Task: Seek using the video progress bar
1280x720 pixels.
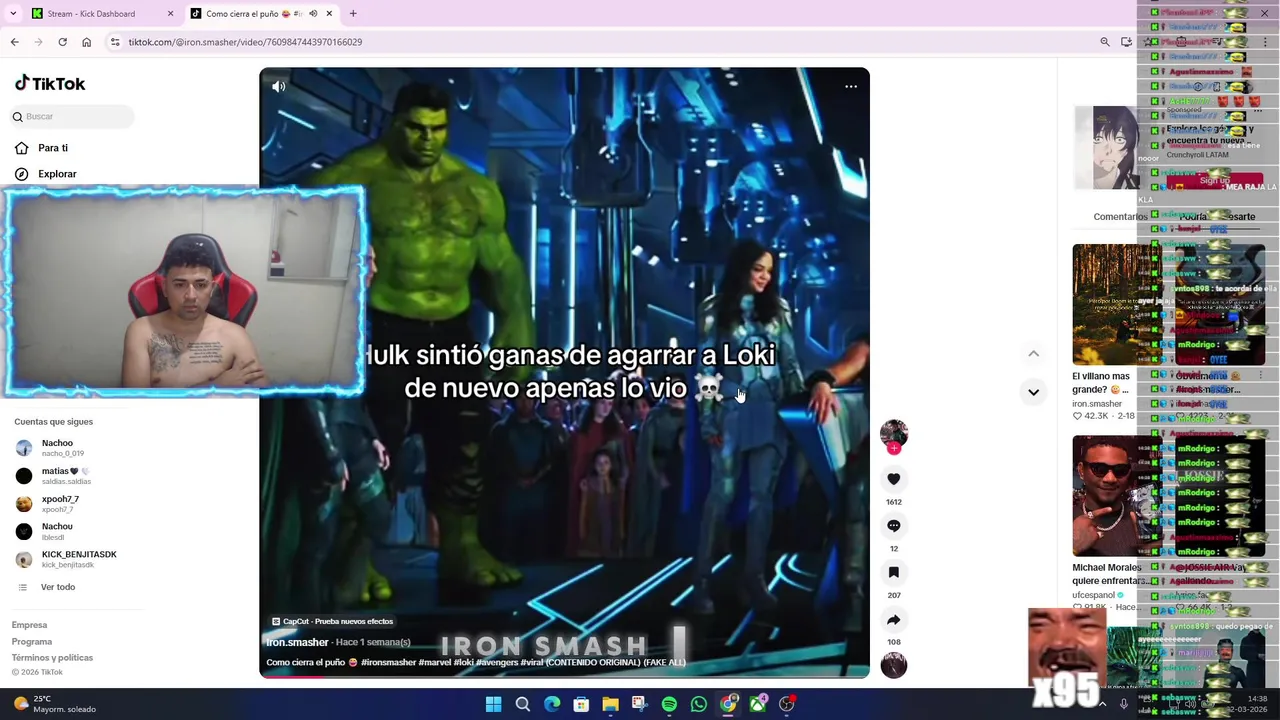Action: coord(564,676)
